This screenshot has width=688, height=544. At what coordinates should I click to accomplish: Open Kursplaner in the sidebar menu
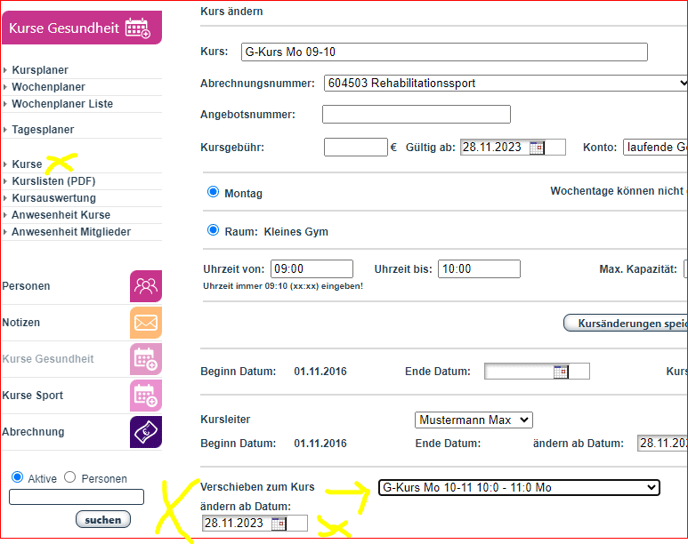[x=40, y=70]
